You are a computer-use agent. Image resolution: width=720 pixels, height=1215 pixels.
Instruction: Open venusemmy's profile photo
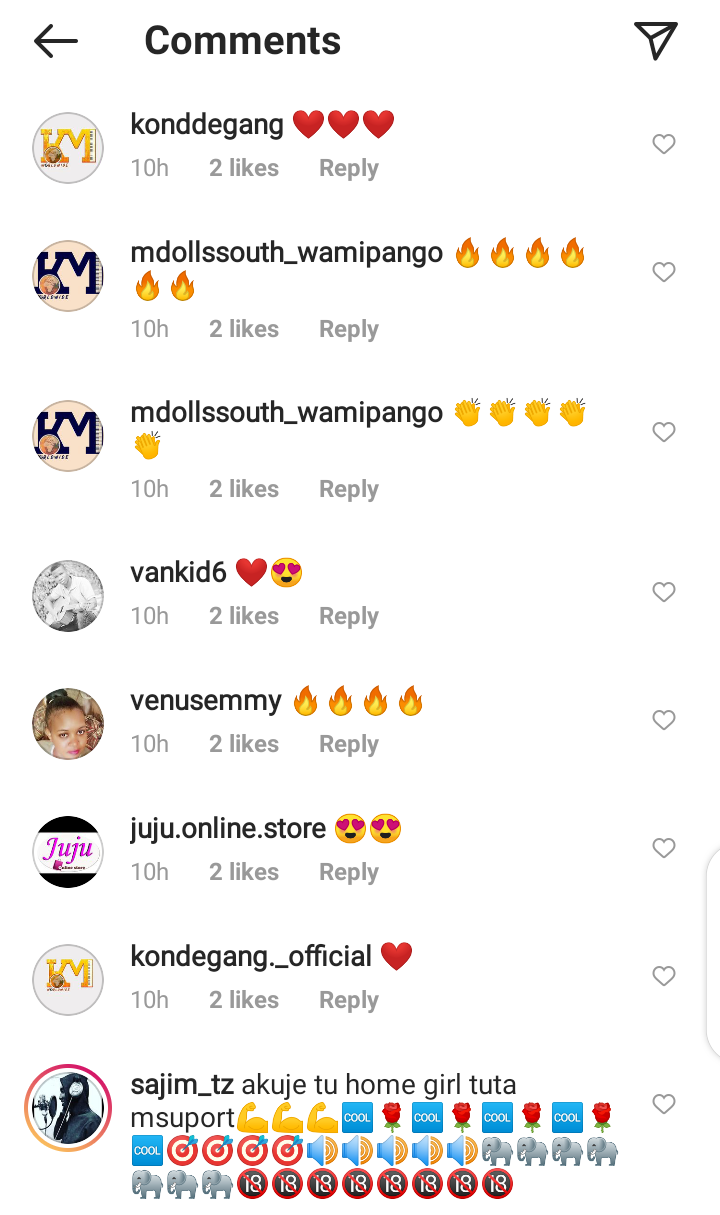point(68,724)
